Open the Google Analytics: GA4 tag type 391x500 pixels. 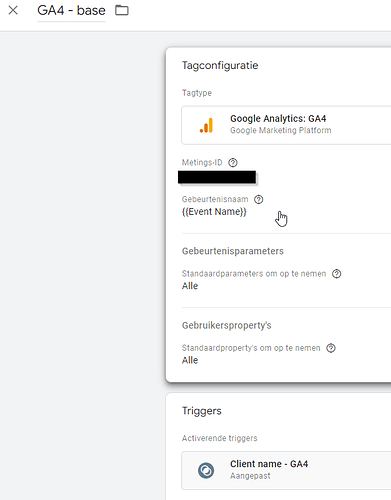(x=286, y=125)
